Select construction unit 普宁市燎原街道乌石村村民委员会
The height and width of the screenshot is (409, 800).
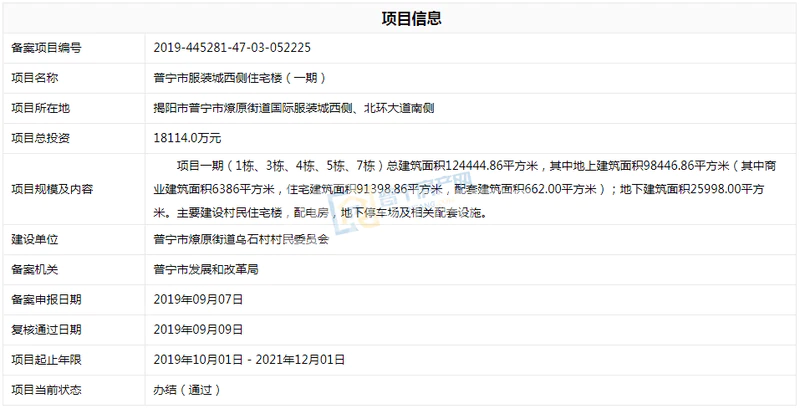tap(241, 239)
